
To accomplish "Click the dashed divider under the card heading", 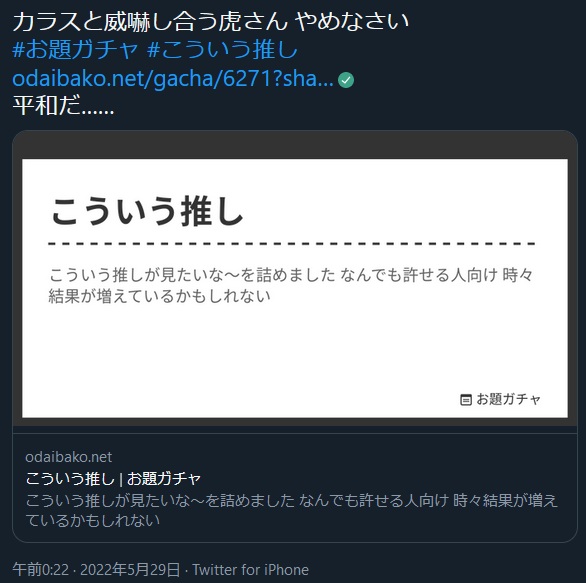I will coord(292,244).
